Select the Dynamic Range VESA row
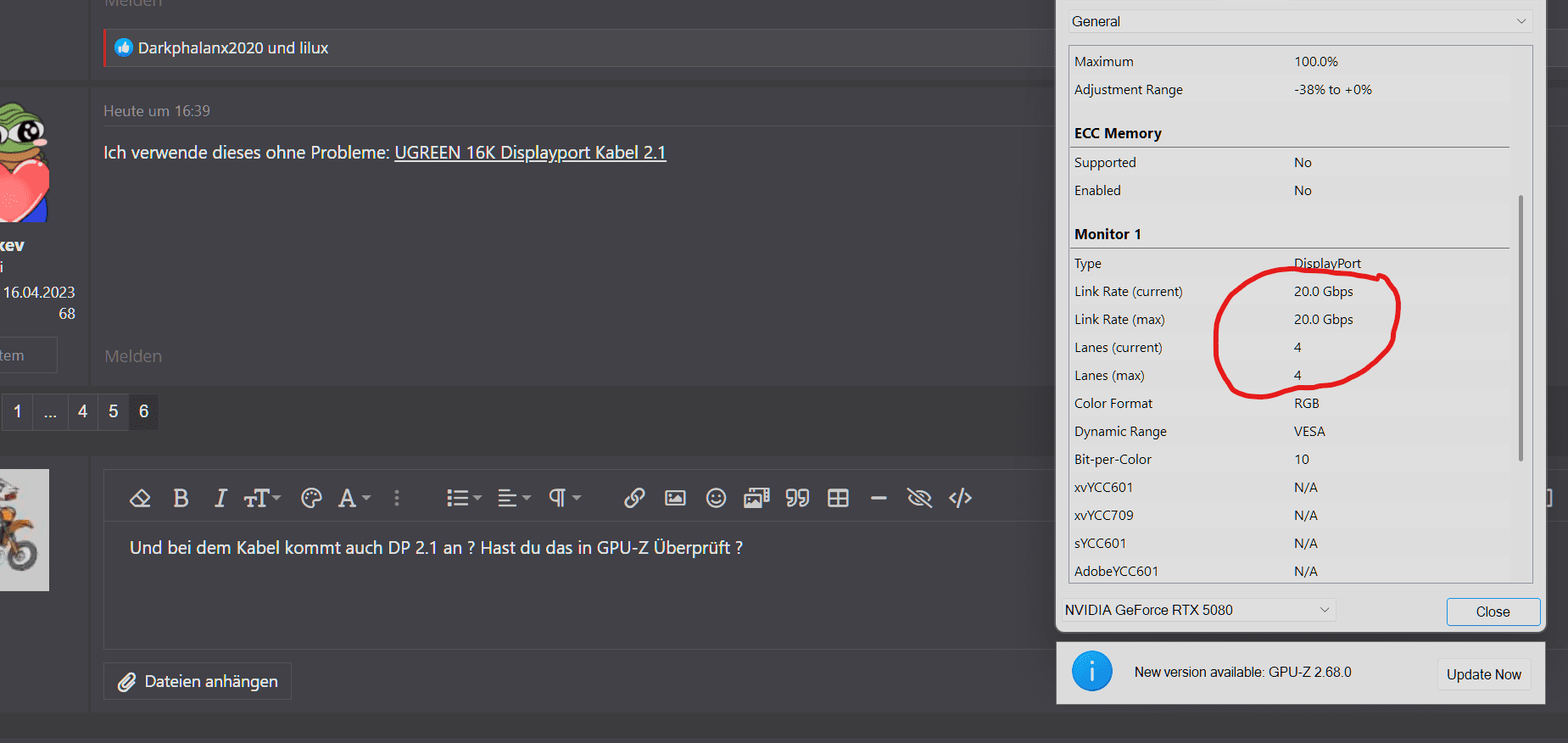This screenshot has width=1568, height=743. (1289, 431)
